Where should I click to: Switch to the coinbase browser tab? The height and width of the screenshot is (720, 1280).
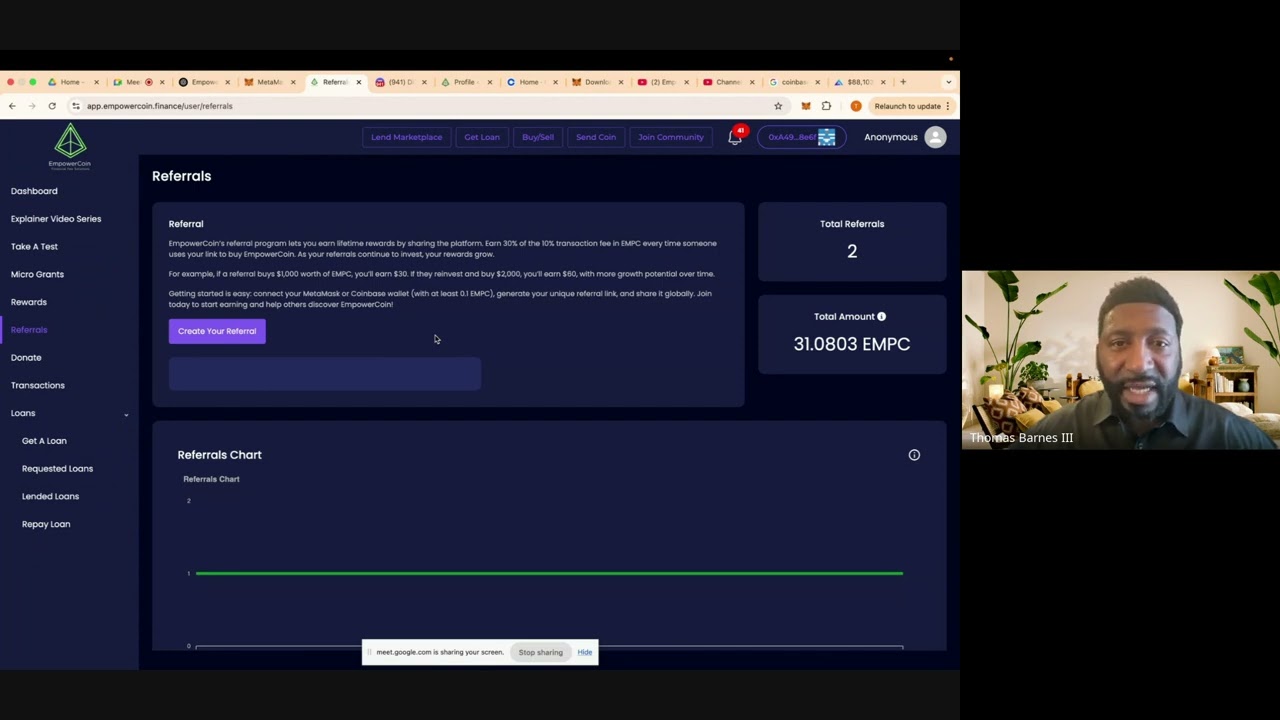793,82
